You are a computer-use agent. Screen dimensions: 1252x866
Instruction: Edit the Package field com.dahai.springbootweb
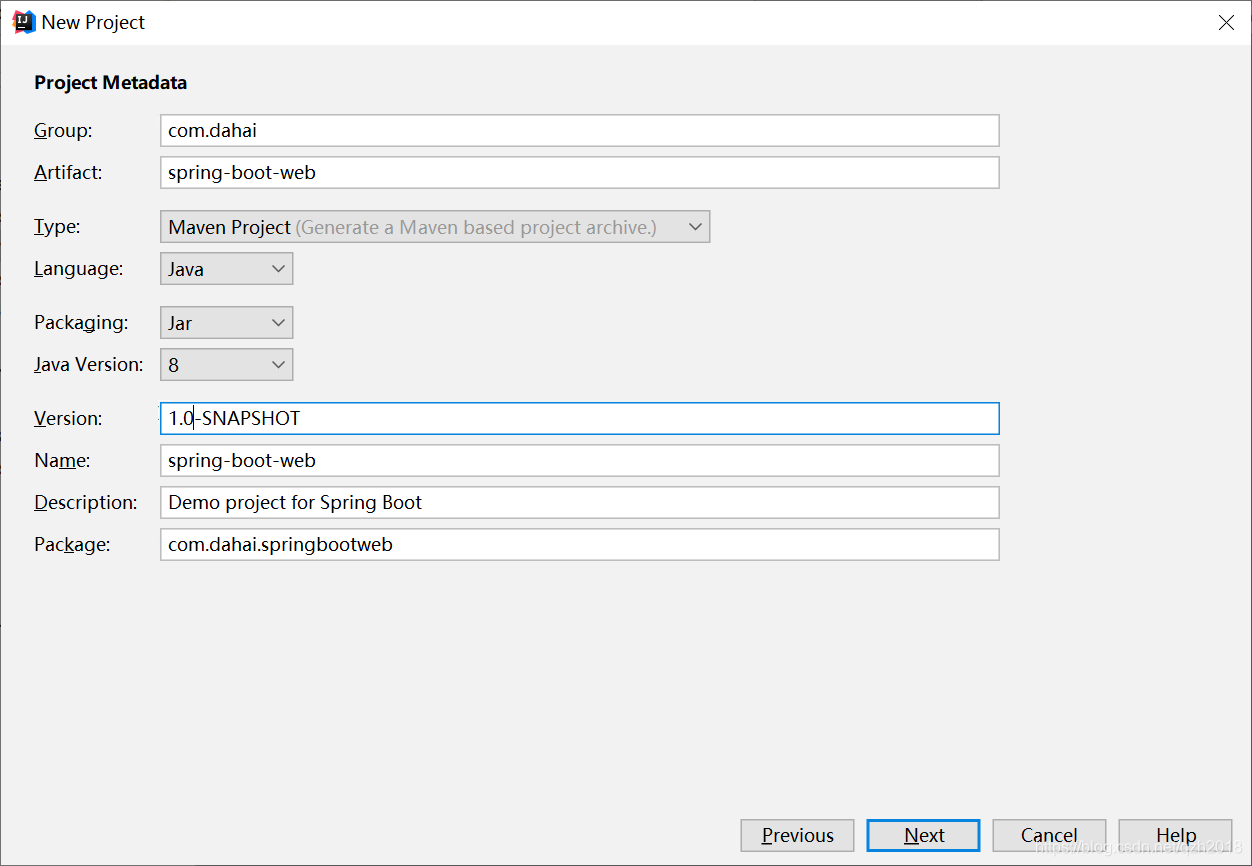tap(579, 544)
